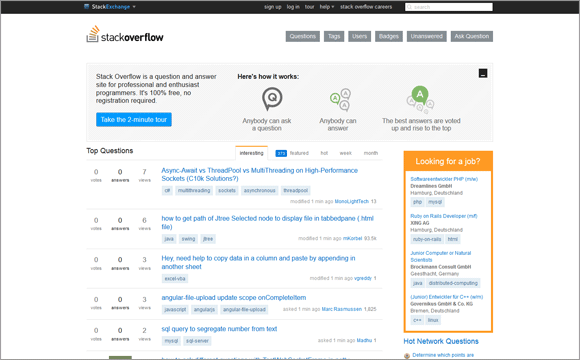Click the linux job tag
The width and height of the screenshot is (580, 360).
433,320
